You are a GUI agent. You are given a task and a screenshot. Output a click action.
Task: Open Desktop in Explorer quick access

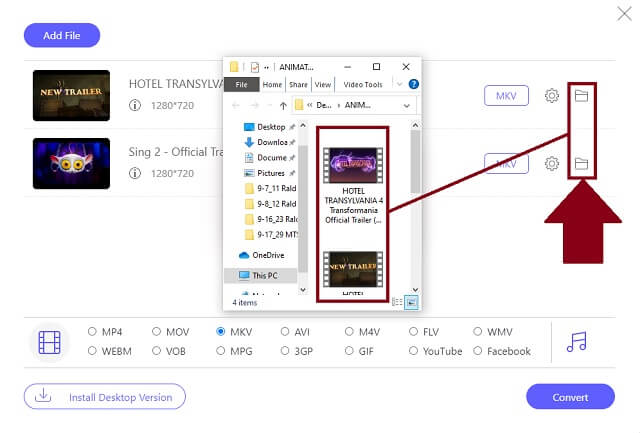coord(269,127)
